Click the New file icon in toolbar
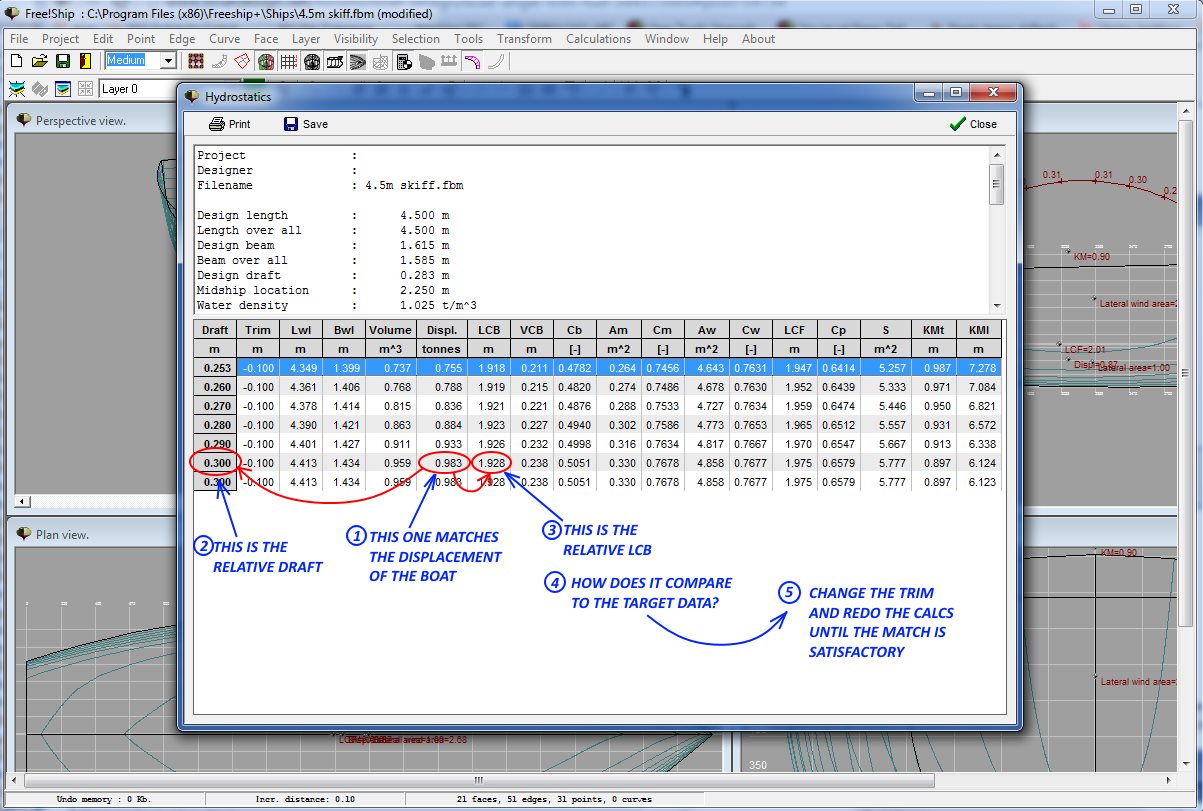 coord(16,61)
